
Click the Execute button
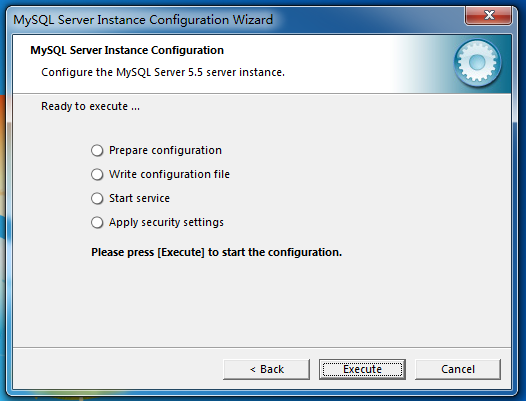(x=362, y=369)
